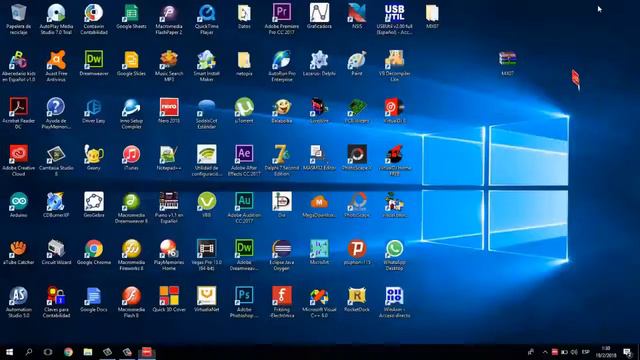Open the volume control in the tray

click(574, 352)
